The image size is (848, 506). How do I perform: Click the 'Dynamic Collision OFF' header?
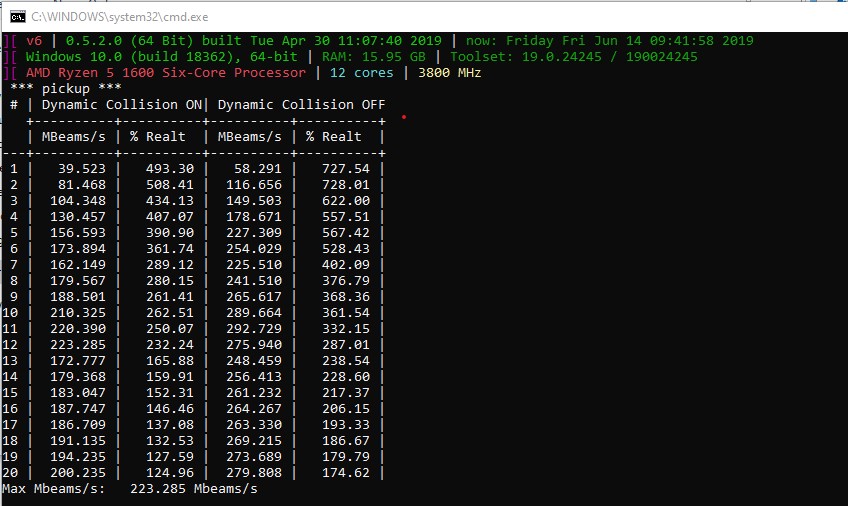click(302, 105)
